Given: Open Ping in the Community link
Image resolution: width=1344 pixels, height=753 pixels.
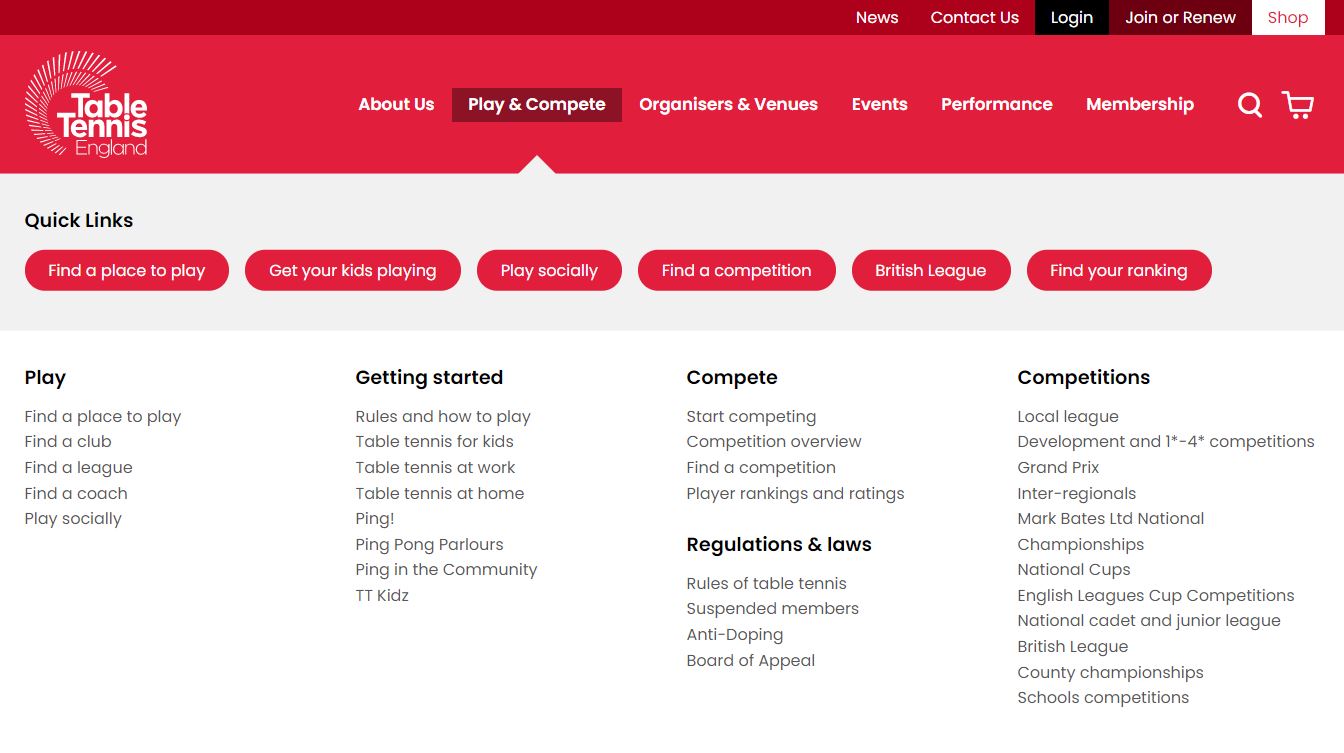Looking at the screenshot, I should tap(447, 569).
